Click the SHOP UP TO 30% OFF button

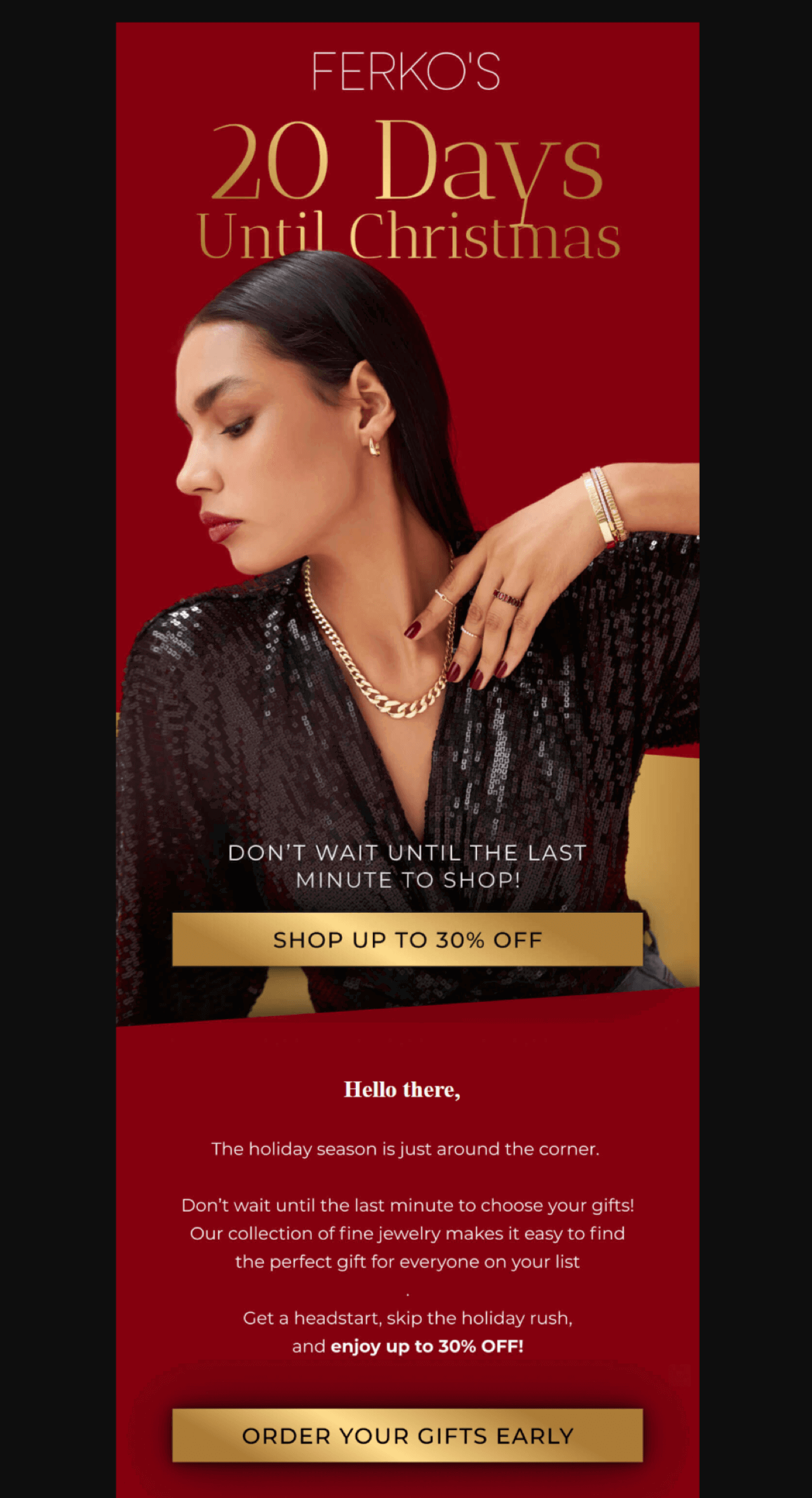tap(407, 939)
